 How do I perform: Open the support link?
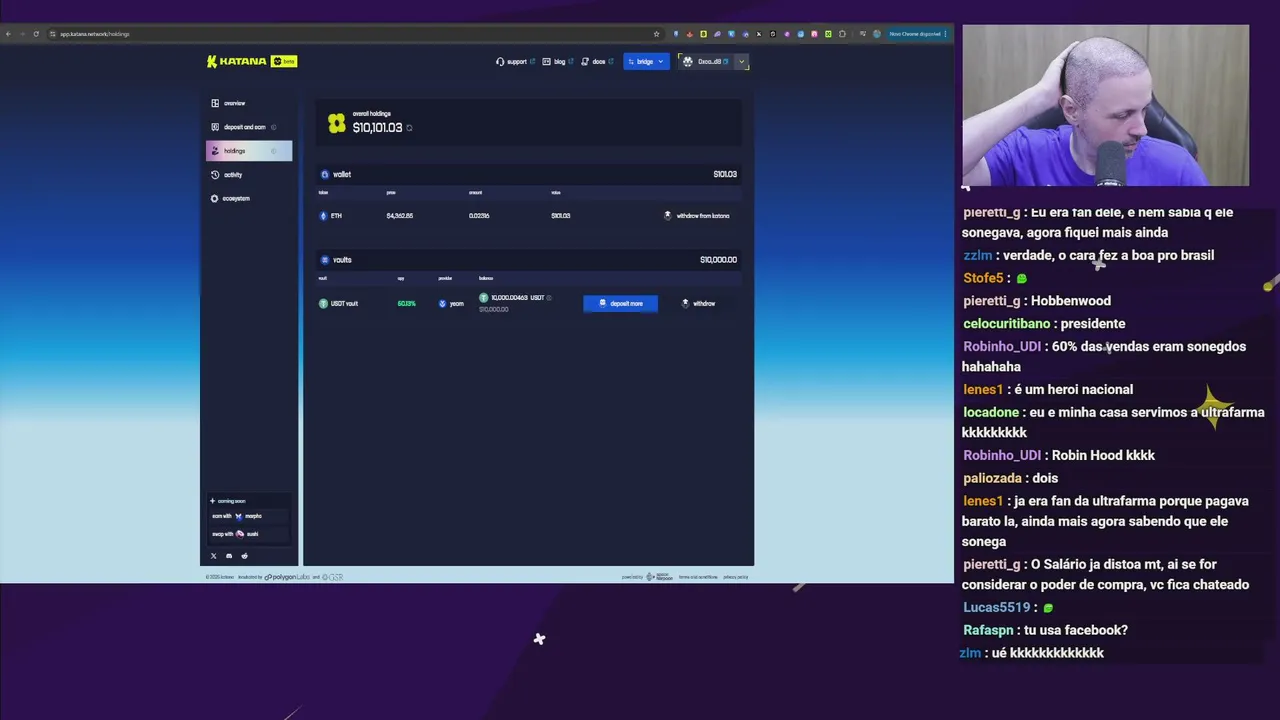click(515, 61)
